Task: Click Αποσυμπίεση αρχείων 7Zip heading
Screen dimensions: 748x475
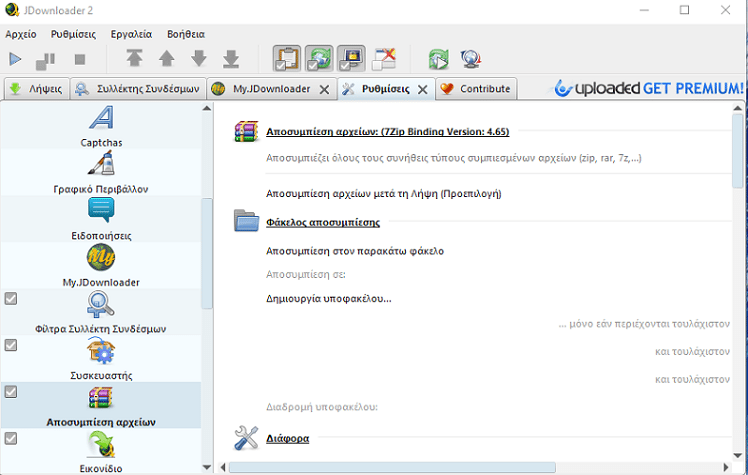Action: [387, 132]
